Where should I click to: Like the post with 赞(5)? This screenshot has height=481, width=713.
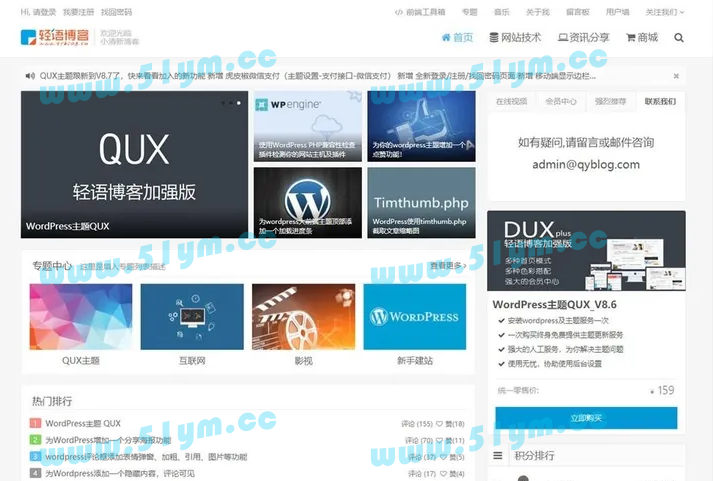[x=452, y=457]
